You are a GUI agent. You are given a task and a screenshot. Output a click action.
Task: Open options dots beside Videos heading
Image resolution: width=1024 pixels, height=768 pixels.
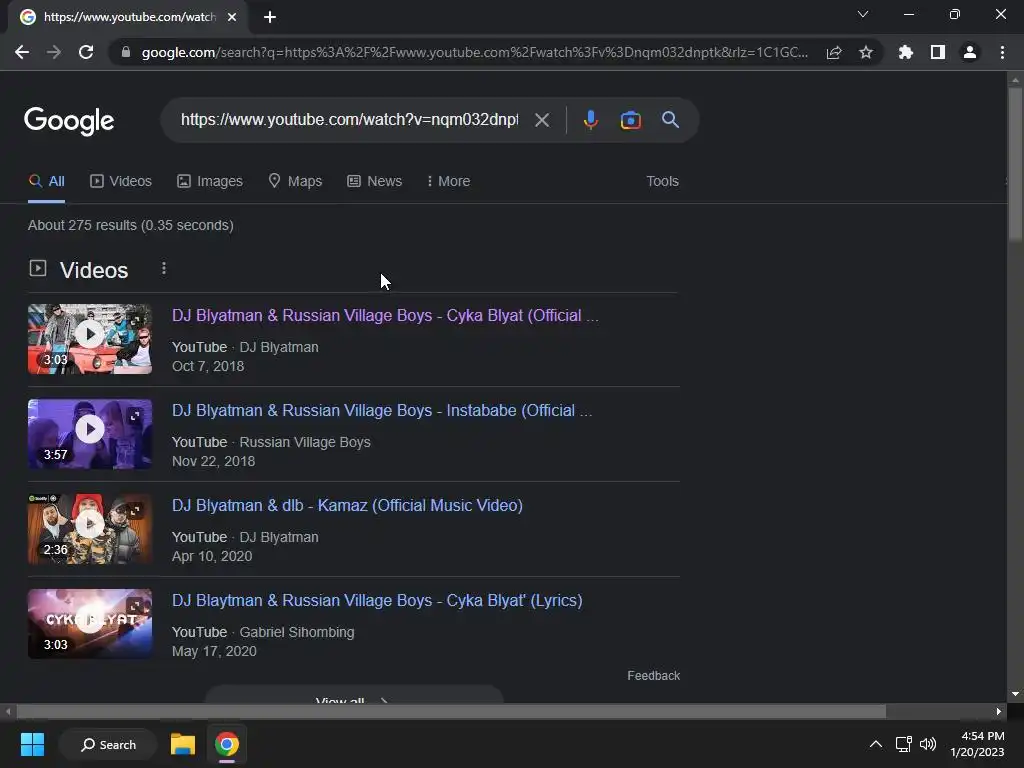pyautogui.click(x=164, y=268)
